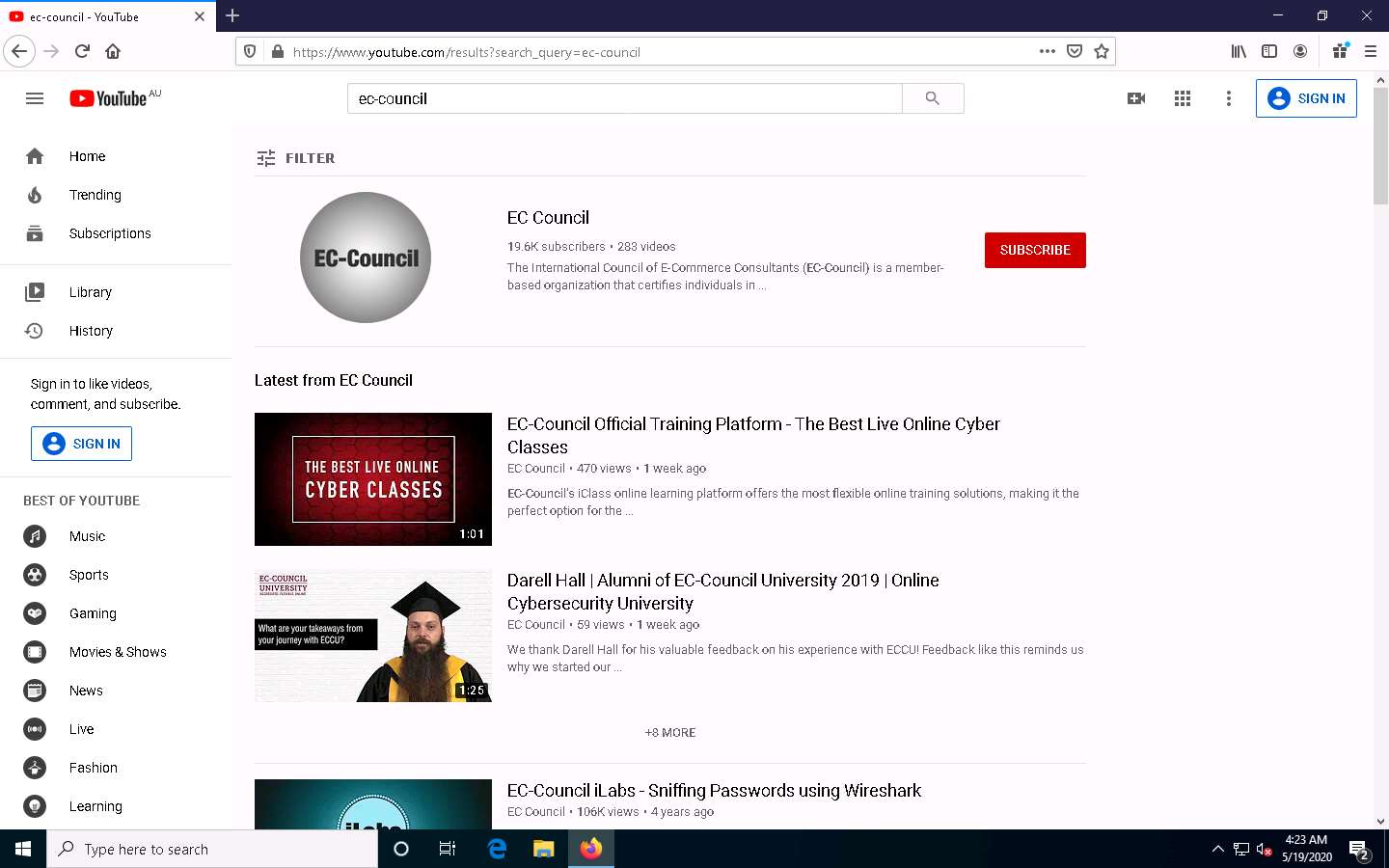This screenshot has width=1389, height=868.
Task: Open Subscriptions in the sidebar
Action: click(116, 233)
